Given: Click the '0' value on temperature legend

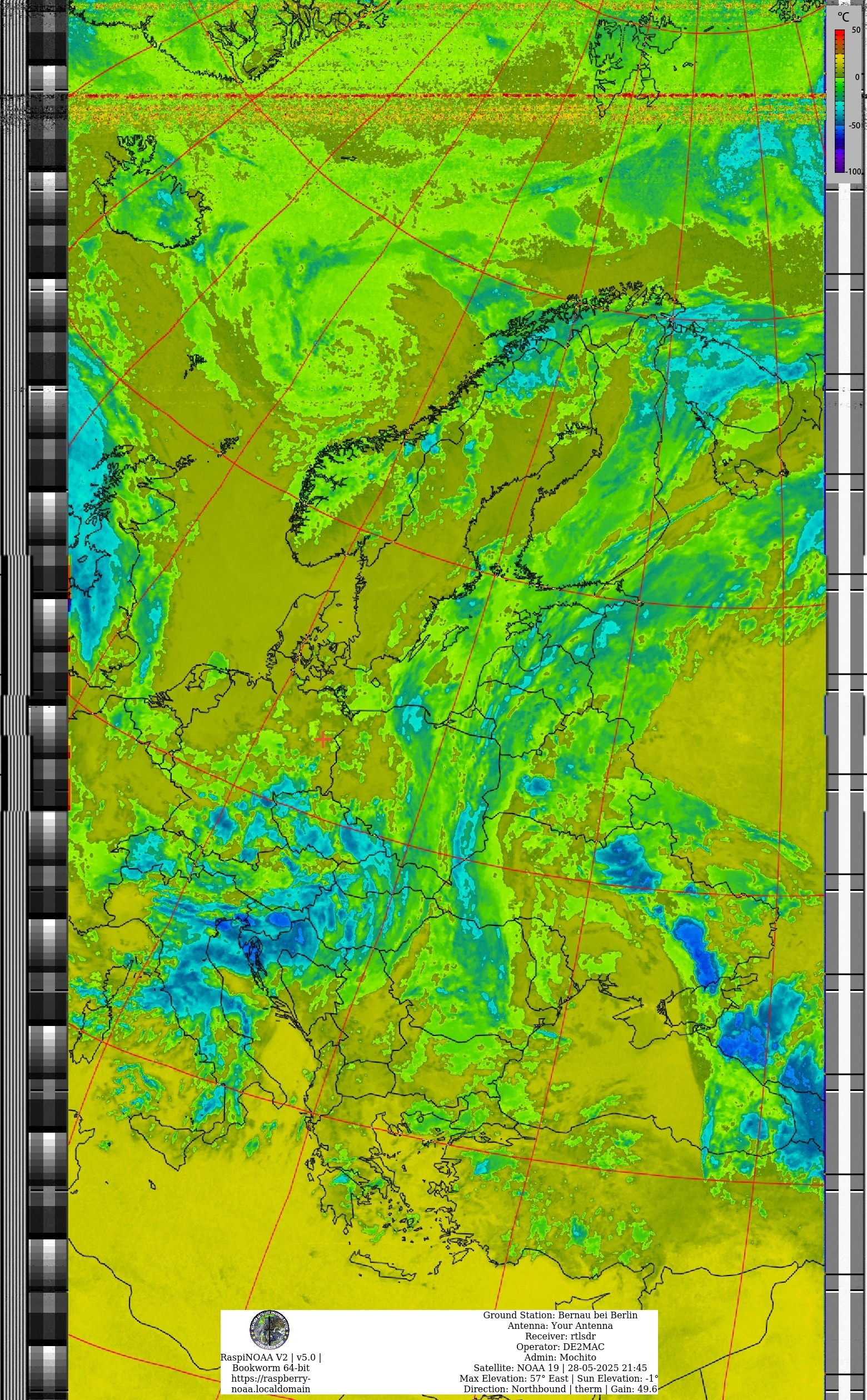Looking at the screenshot, I should (x=857, y=77).
